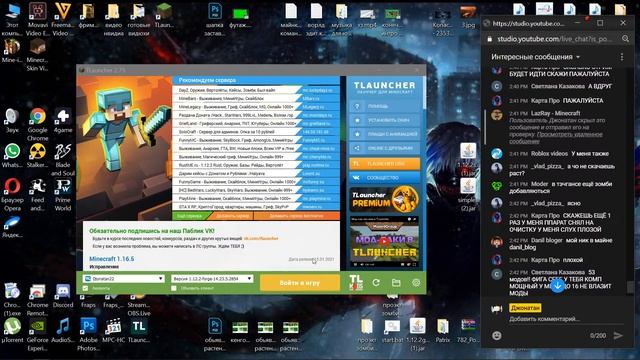
Task: Click the VK community icon in TLauncher sidebar
Action: 356,178
